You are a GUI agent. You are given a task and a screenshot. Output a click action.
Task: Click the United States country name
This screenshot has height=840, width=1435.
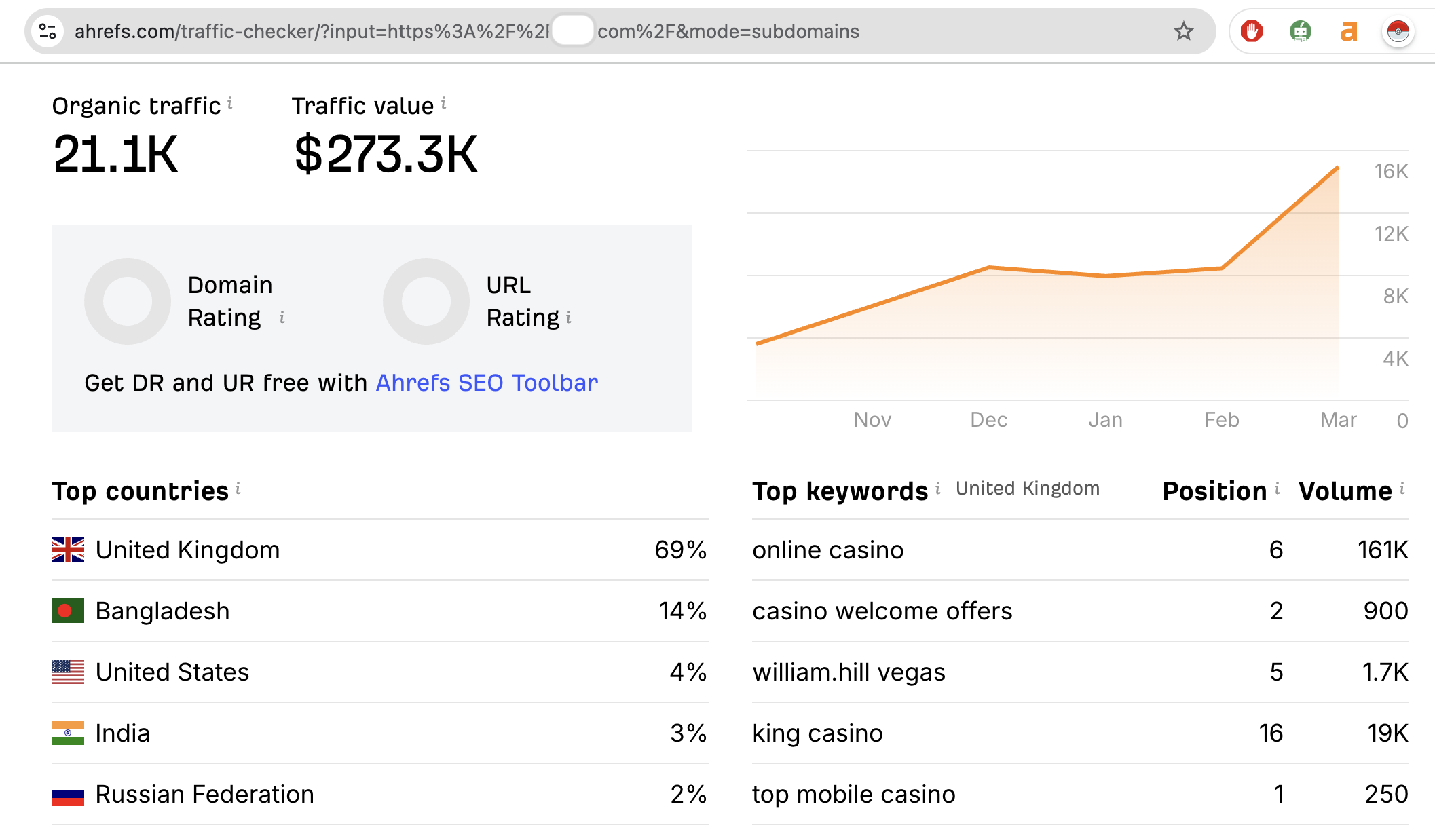[x=172, y=672]
